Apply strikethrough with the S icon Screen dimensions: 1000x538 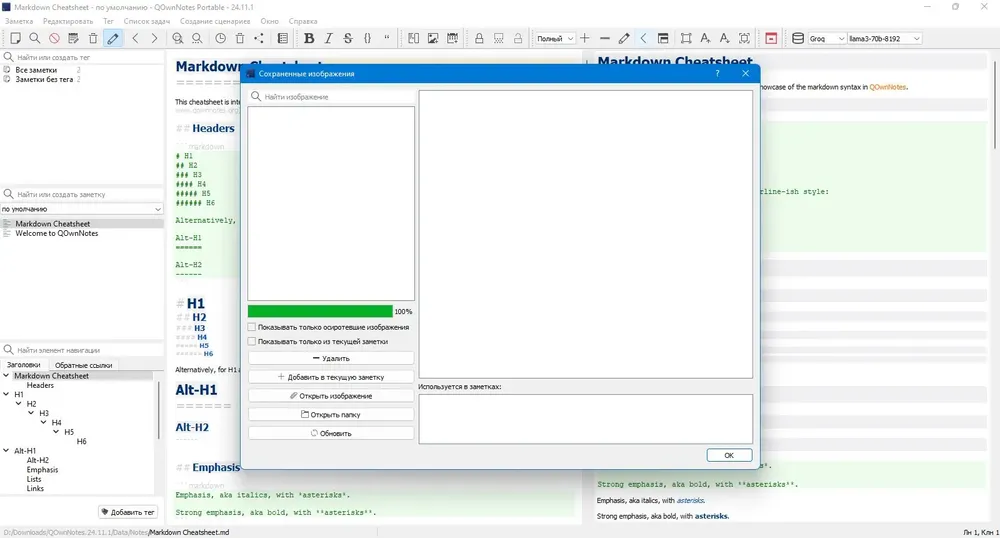348,38
